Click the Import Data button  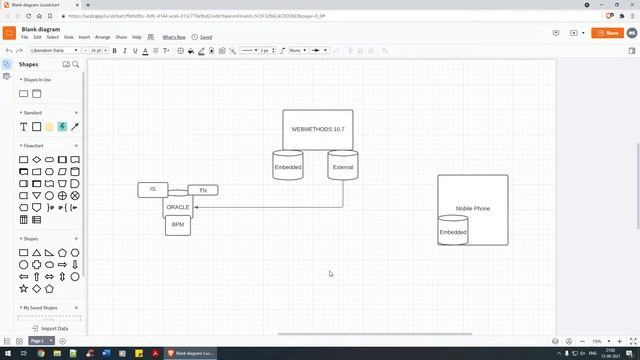[x=50, y=329]
